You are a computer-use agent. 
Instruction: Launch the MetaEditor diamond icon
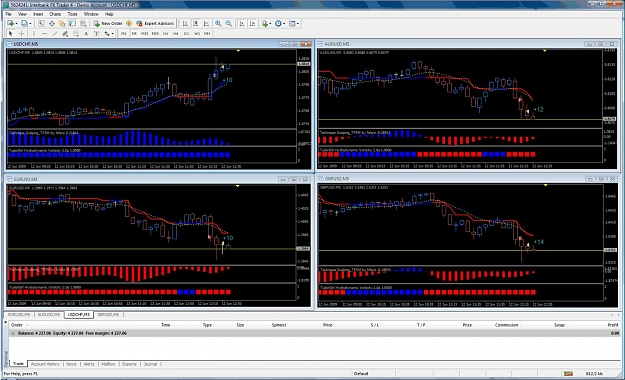click(129, 24)
